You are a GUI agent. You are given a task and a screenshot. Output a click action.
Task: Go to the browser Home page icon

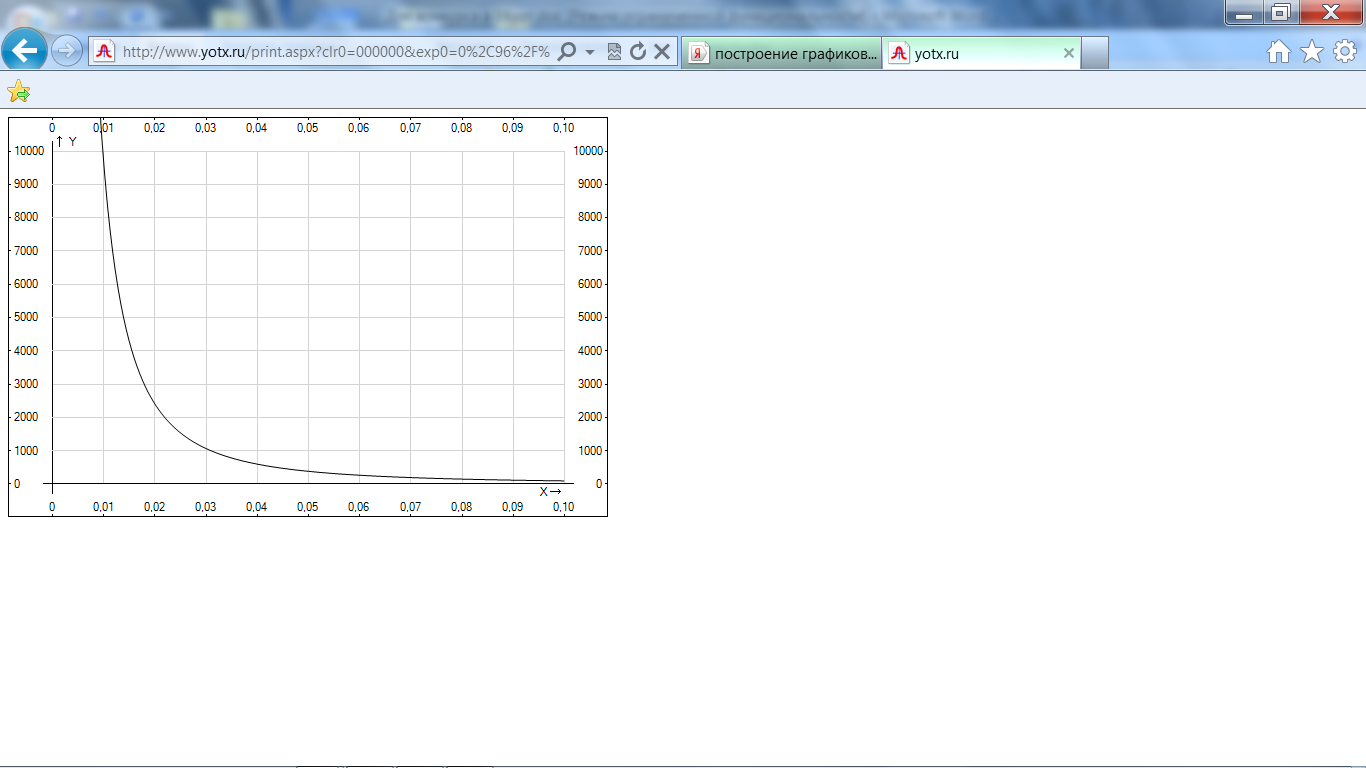click(1279, 52)
